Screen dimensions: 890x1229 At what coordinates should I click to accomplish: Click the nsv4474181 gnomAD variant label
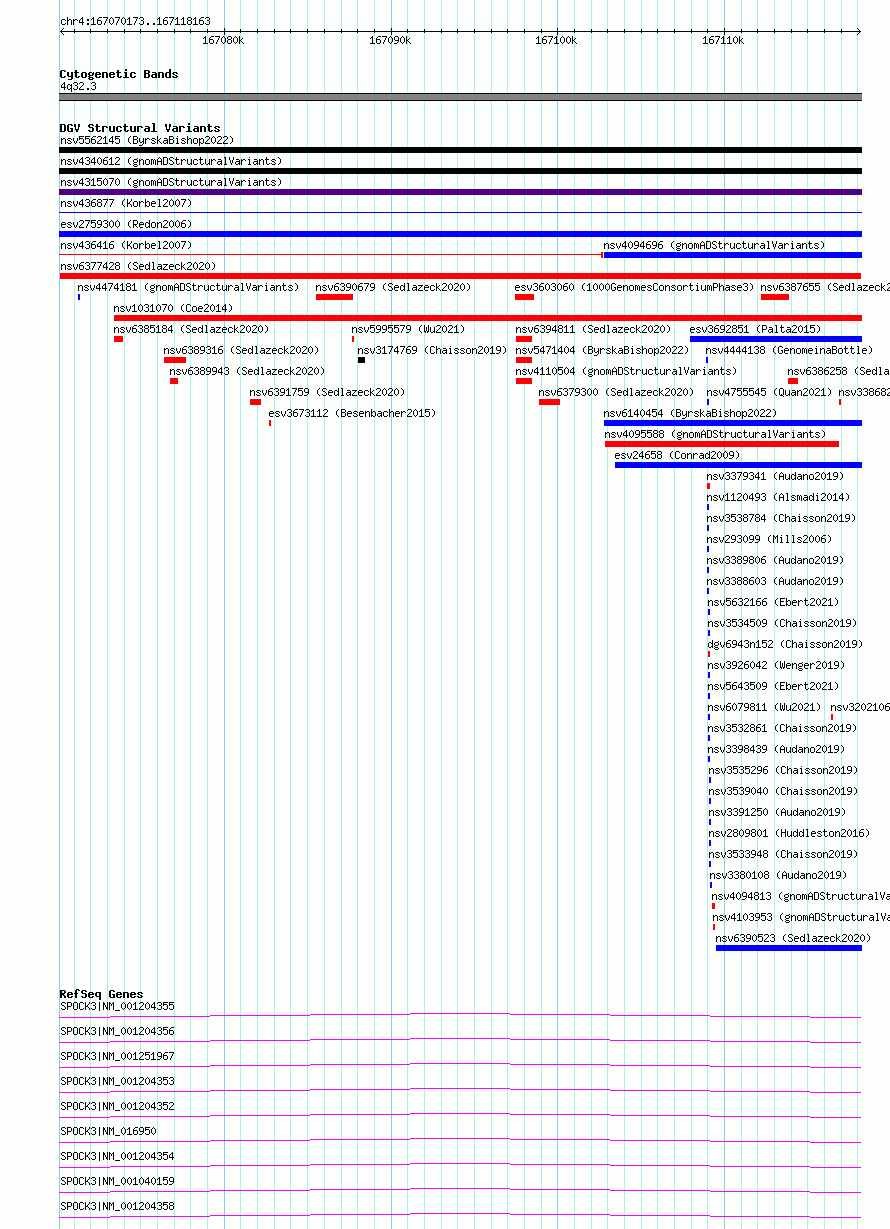click(188, 287)
